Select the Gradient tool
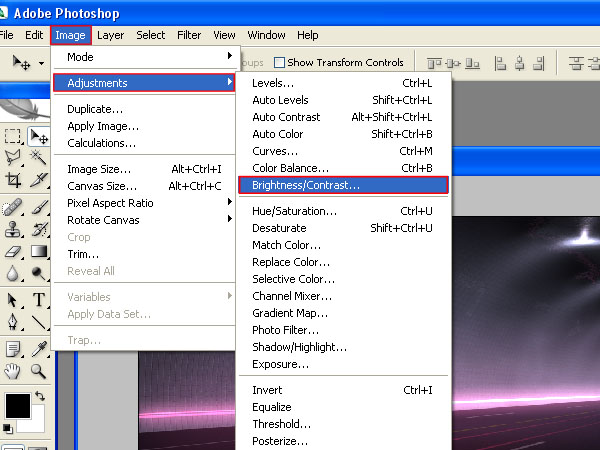The image size is (600, 450). (x=39, y=252)
